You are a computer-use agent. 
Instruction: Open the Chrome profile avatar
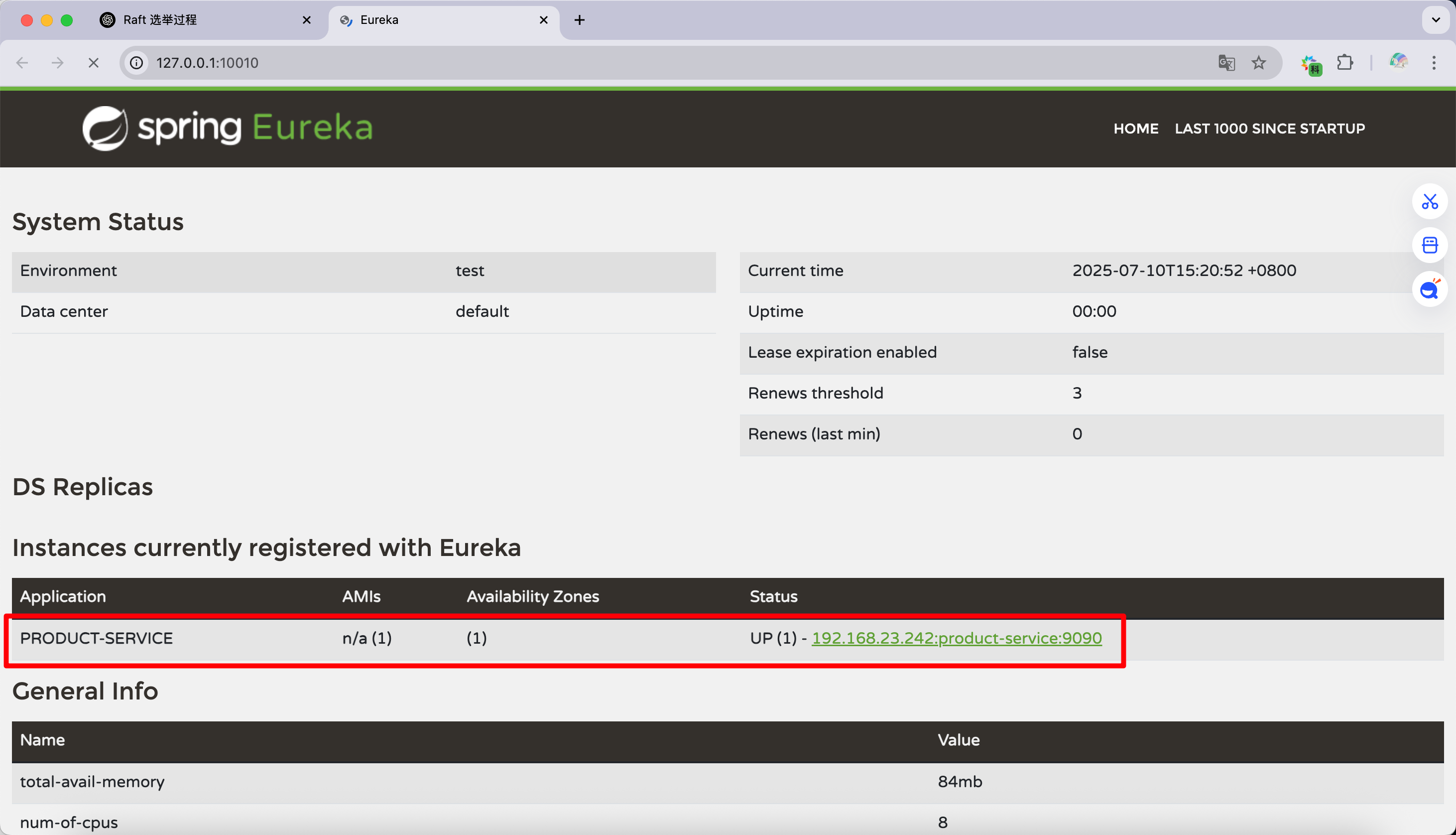[x=1399, y=62]
